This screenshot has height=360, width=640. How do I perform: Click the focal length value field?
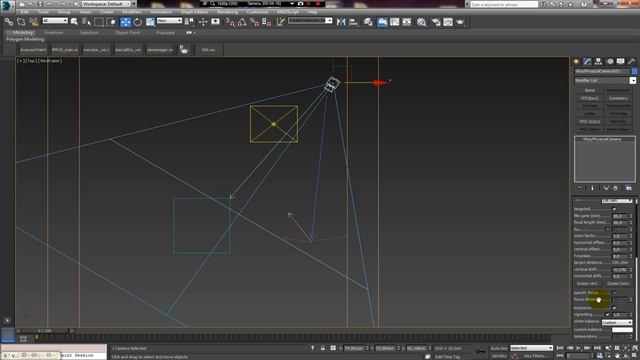click(x=619, y=222)
